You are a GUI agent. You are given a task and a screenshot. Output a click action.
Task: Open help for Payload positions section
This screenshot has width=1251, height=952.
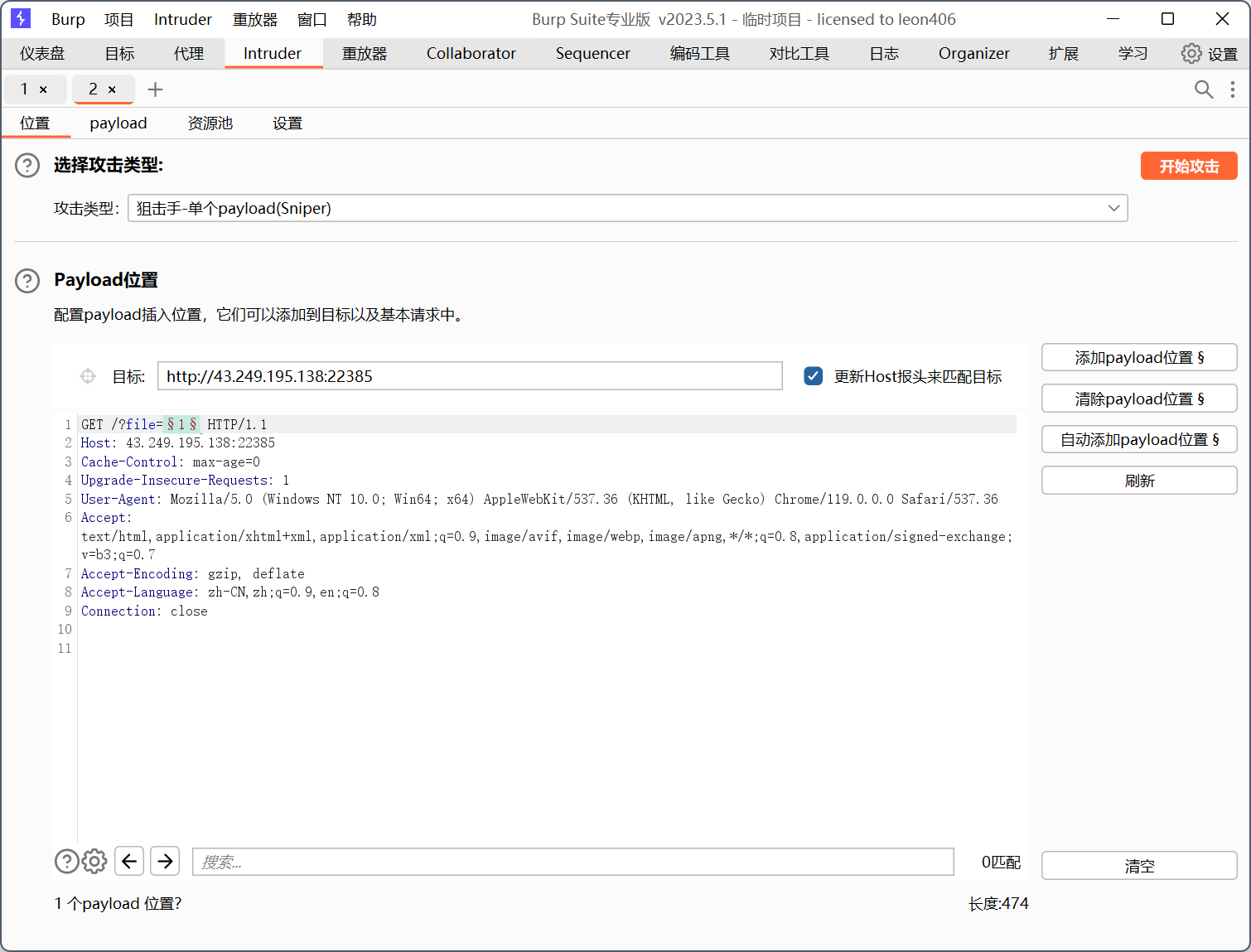[27, 281]
